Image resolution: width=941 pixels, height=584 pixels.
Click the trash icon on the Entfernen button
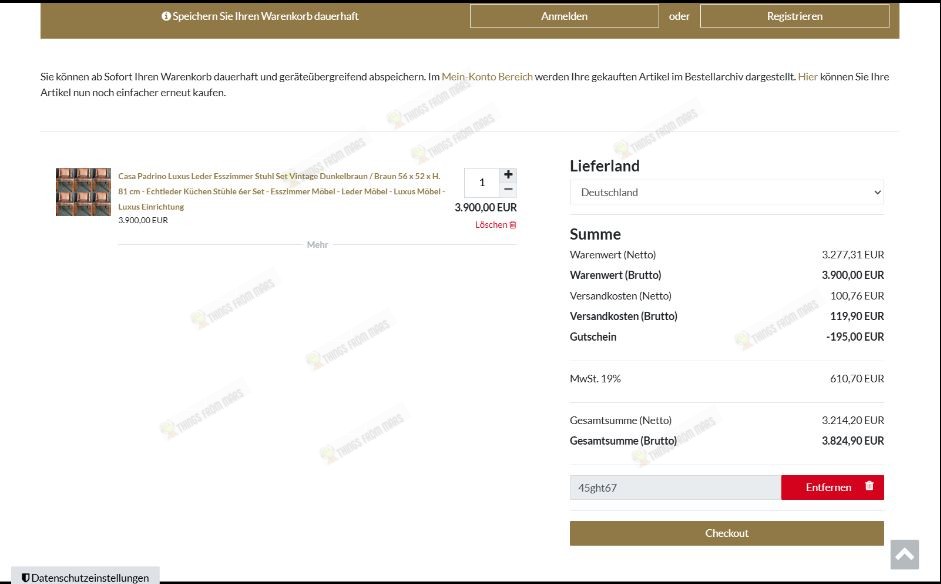pos(868,487)
